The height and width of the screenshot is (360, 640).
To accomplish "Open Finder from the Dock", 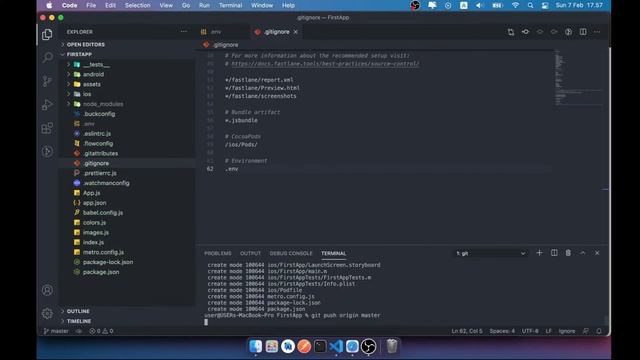I will point(256,346).
